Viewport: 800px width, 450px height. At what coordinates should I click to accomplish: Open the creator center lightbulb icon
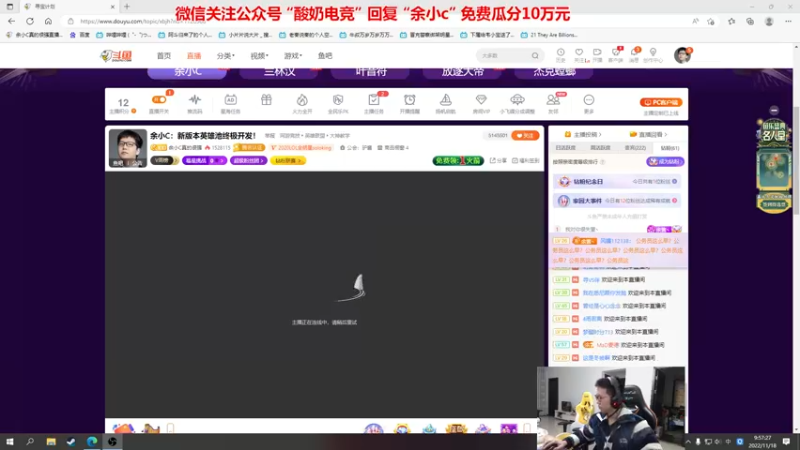tap(653, 55)
